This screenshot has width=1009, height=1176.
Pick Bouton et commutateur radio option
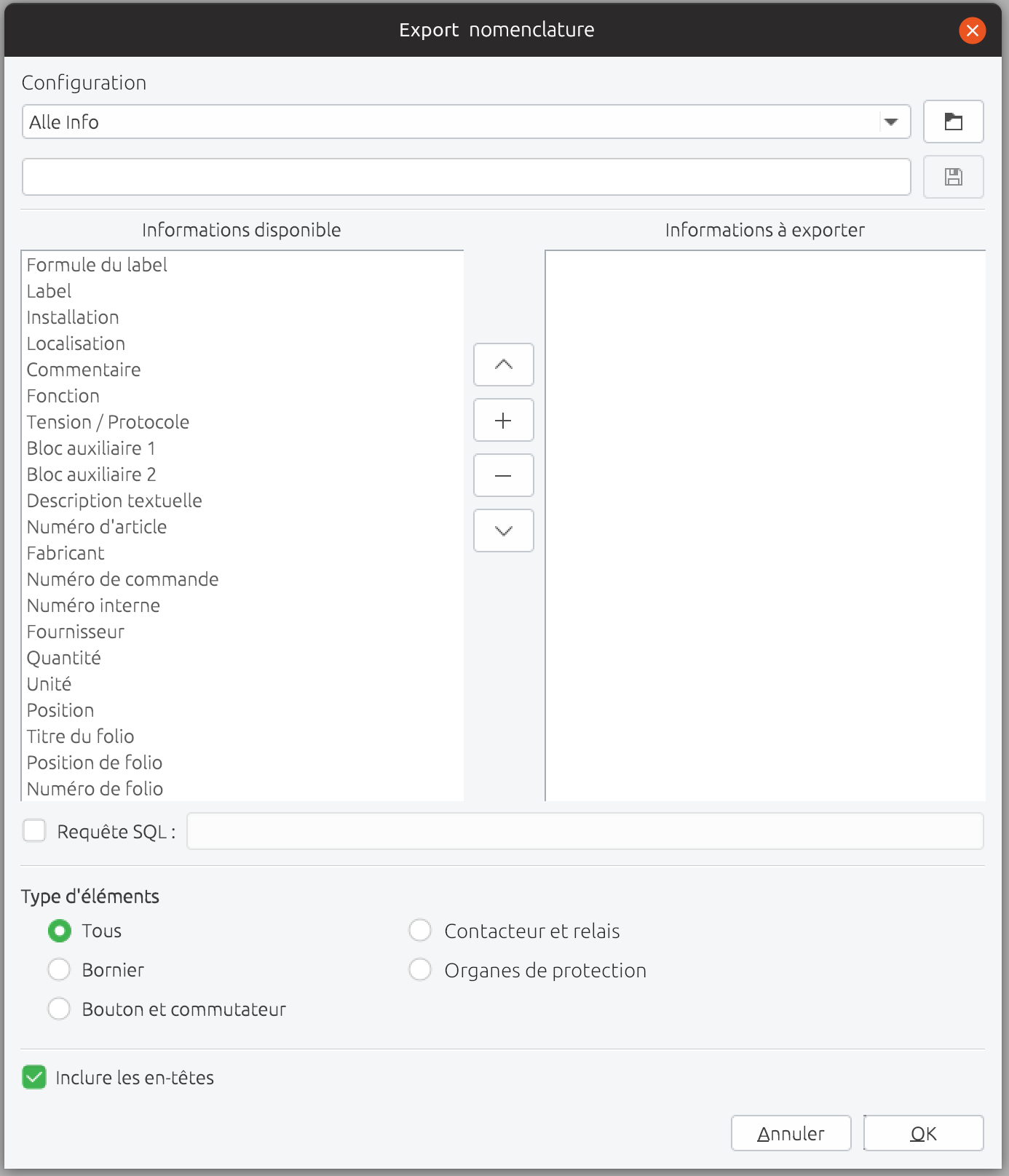tap(59, 1009)
